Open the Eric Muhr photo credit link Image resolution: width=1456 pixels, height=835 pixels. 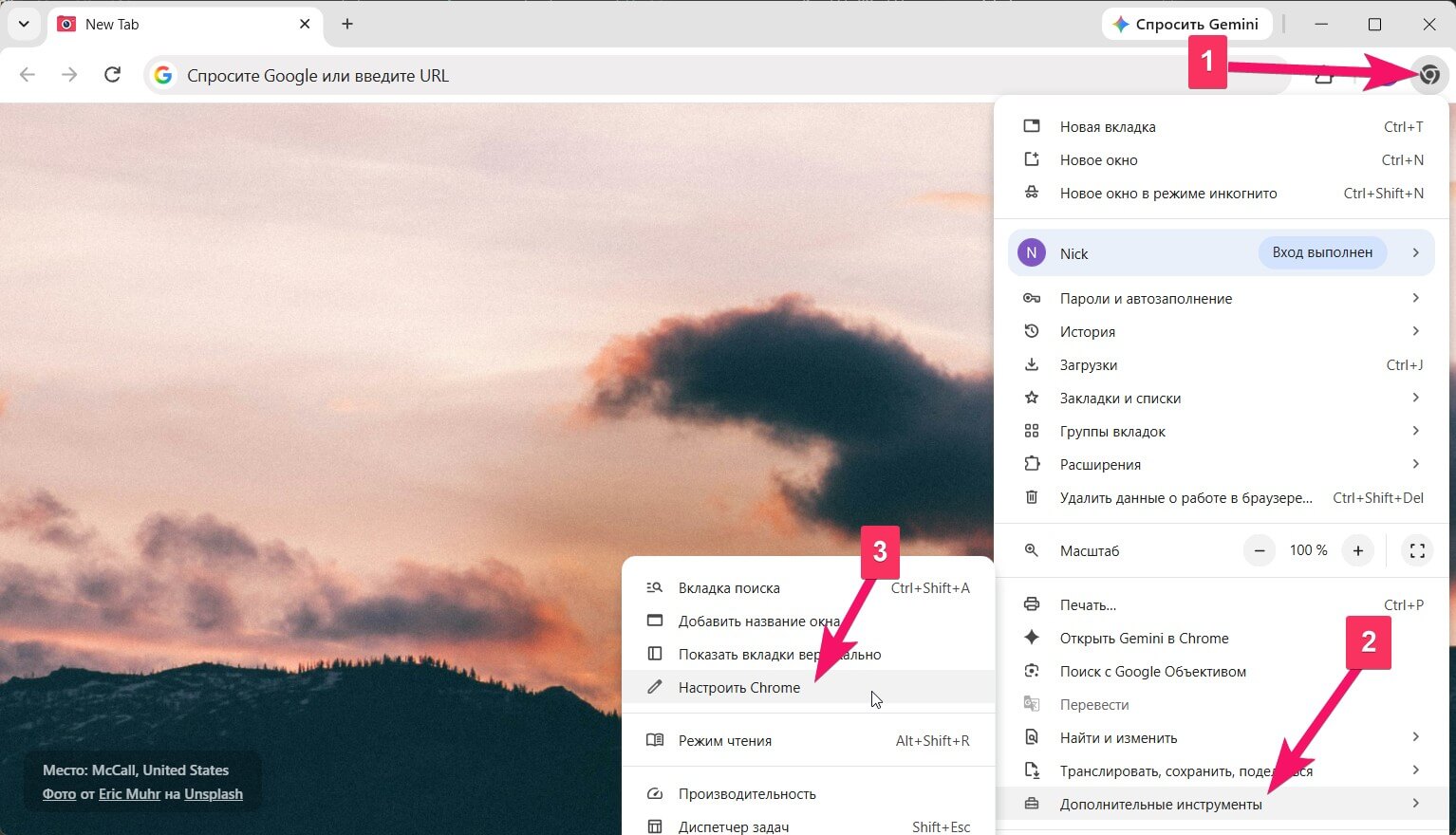[129, 794]
